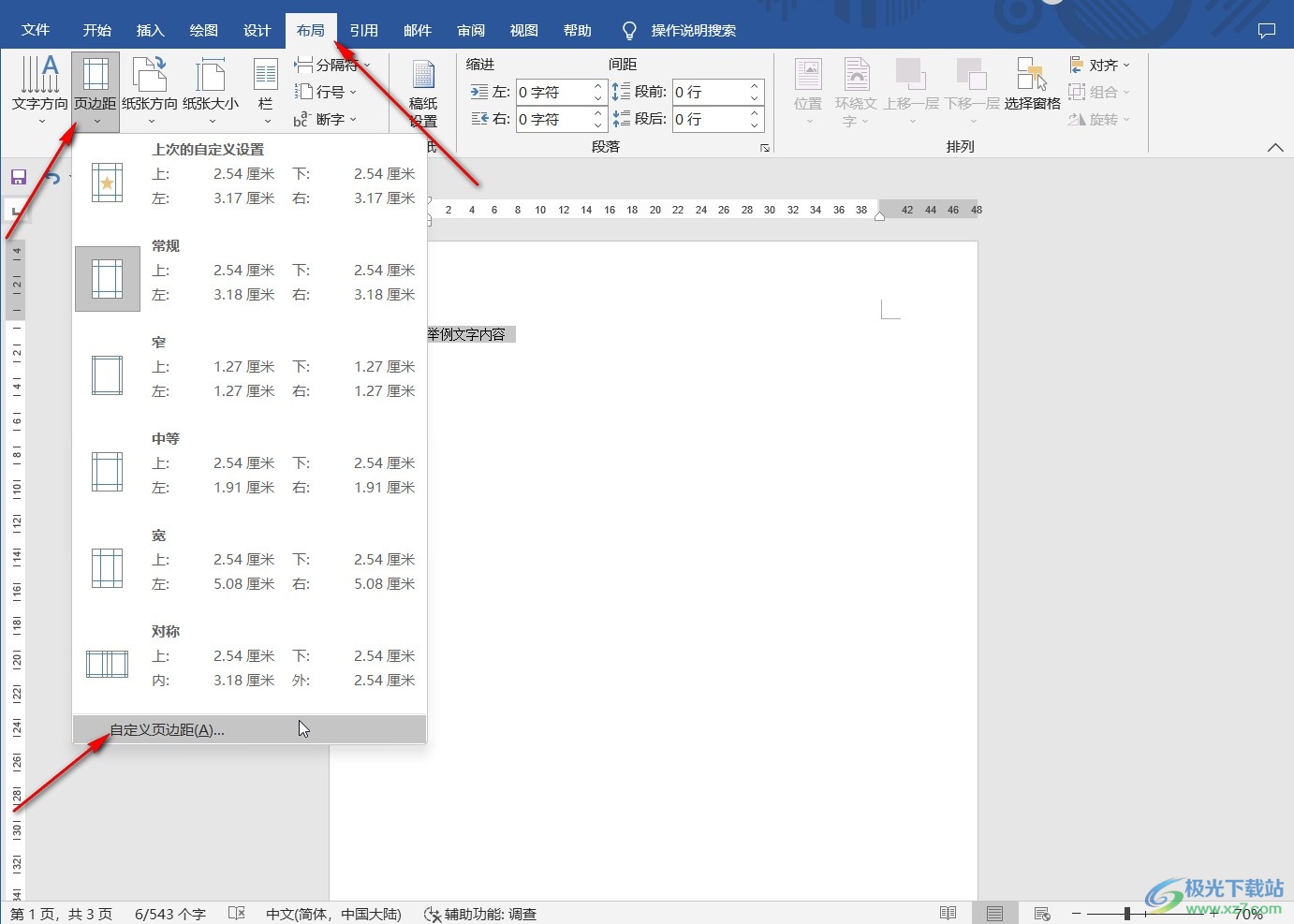This screenshot has width=1294, height=924.
Task: Switch to Web Layout view icon
Action: [1042, 913]
